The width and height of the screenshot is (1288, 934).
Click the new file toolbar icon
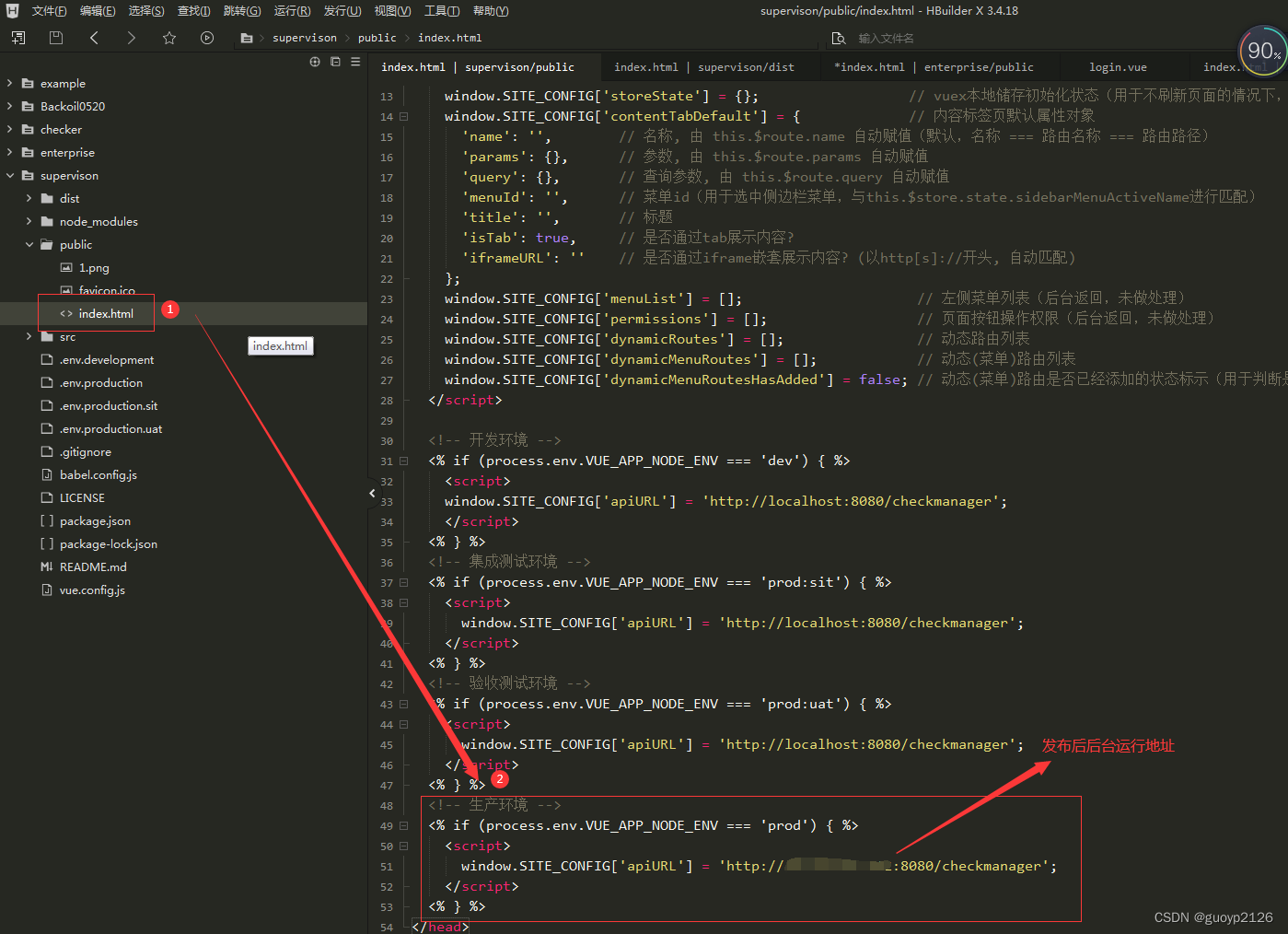click(18, 38)
